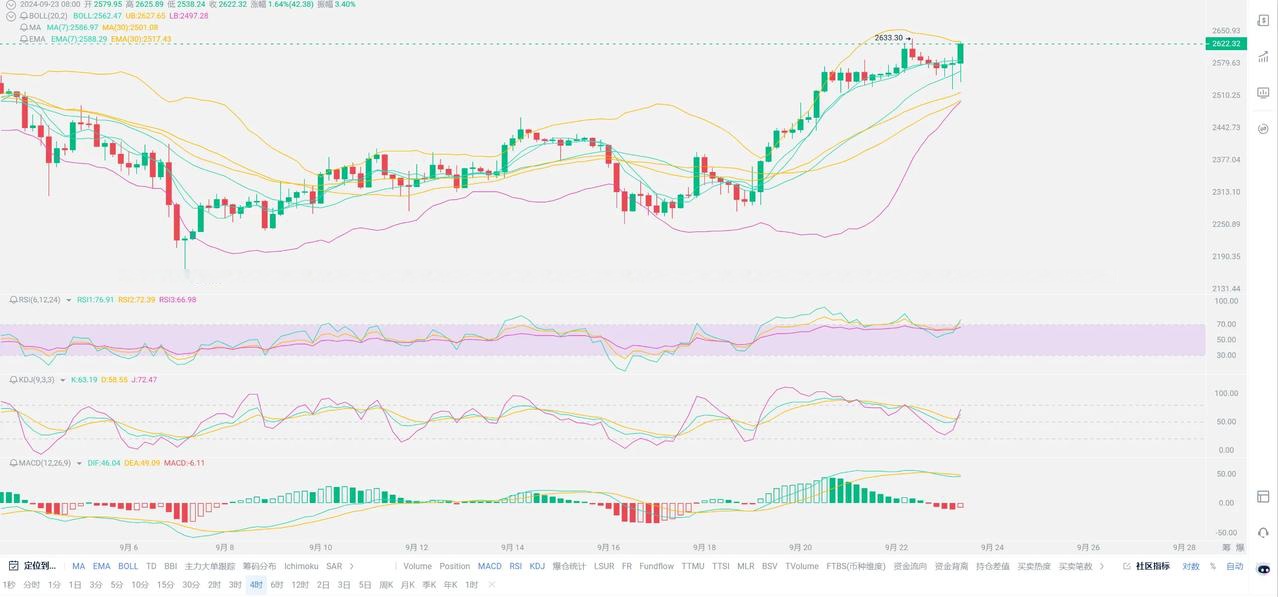Open the robot assistant icon at bottom right
The height and width of the screenshot is (597, 1278).
tap(1265, 570)
